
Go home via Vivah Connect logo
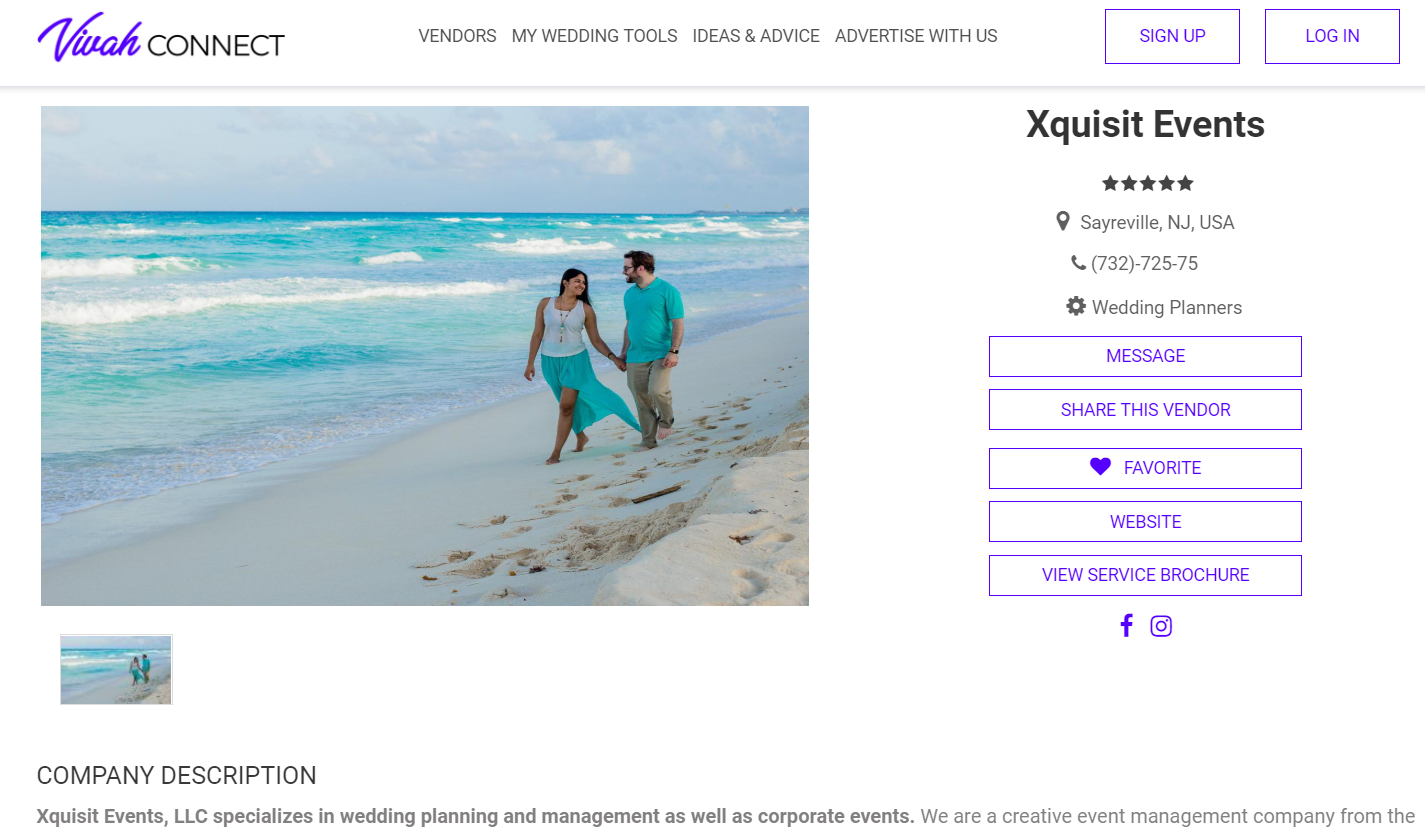tap(161, 39)
